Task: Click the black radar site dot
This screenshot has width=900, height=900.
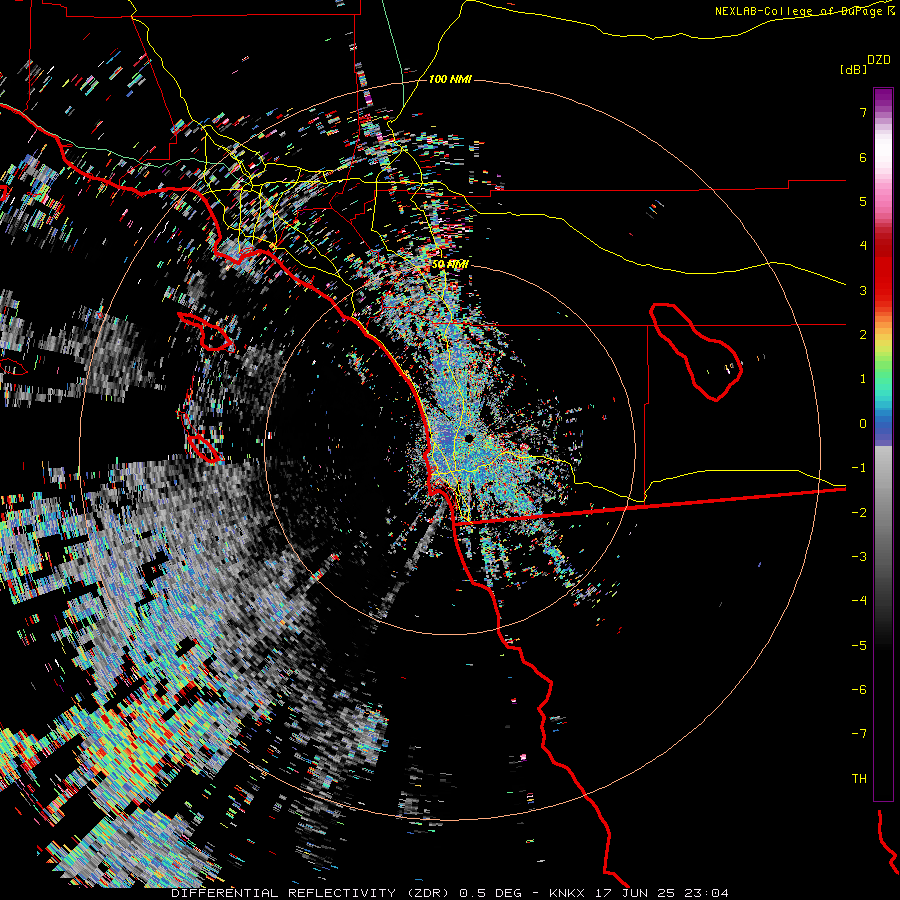Action: (x=469, y=439)
